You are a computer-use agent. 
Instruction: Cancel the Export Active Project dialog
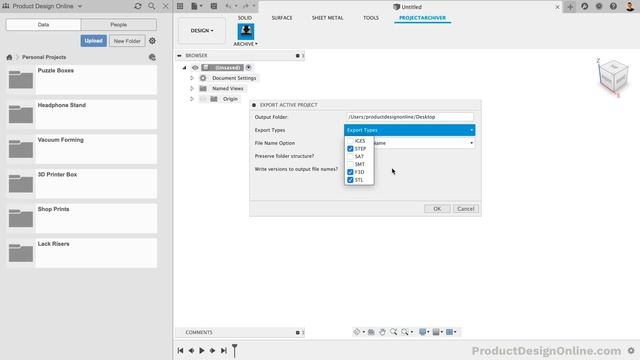466,209
